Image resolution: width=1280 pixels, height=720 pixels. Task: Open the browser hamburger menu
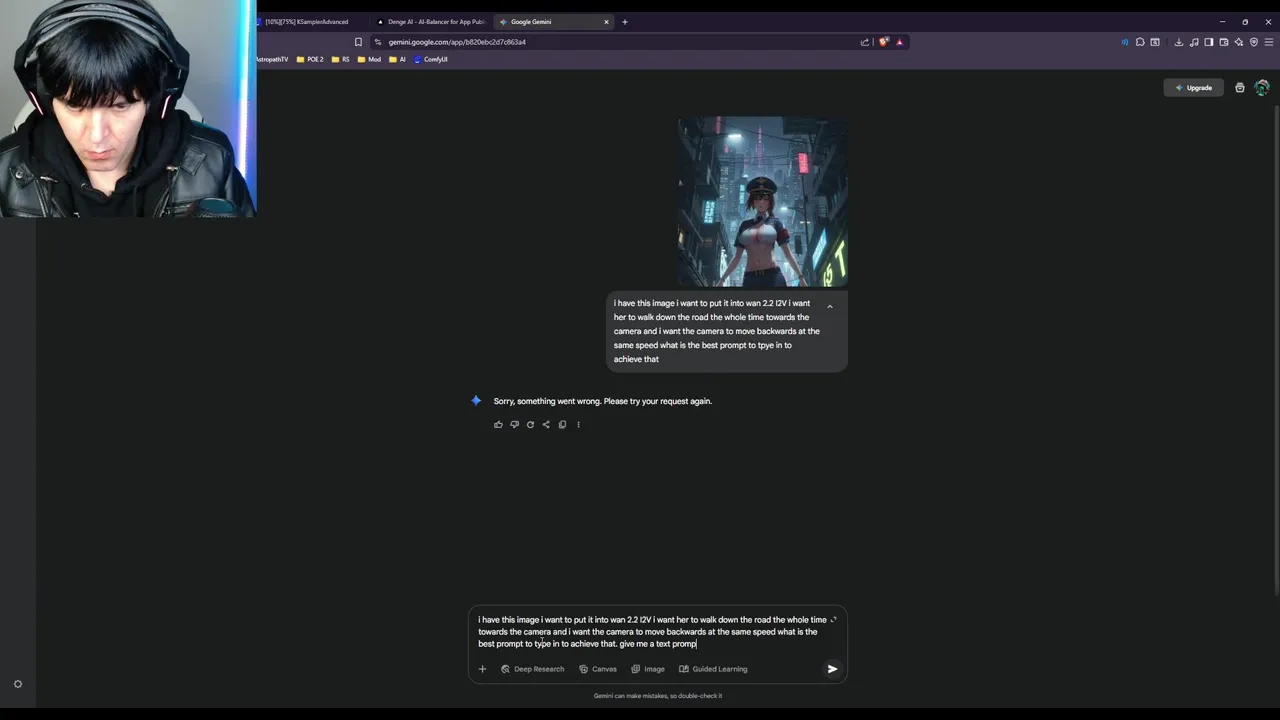point(1269,42)
